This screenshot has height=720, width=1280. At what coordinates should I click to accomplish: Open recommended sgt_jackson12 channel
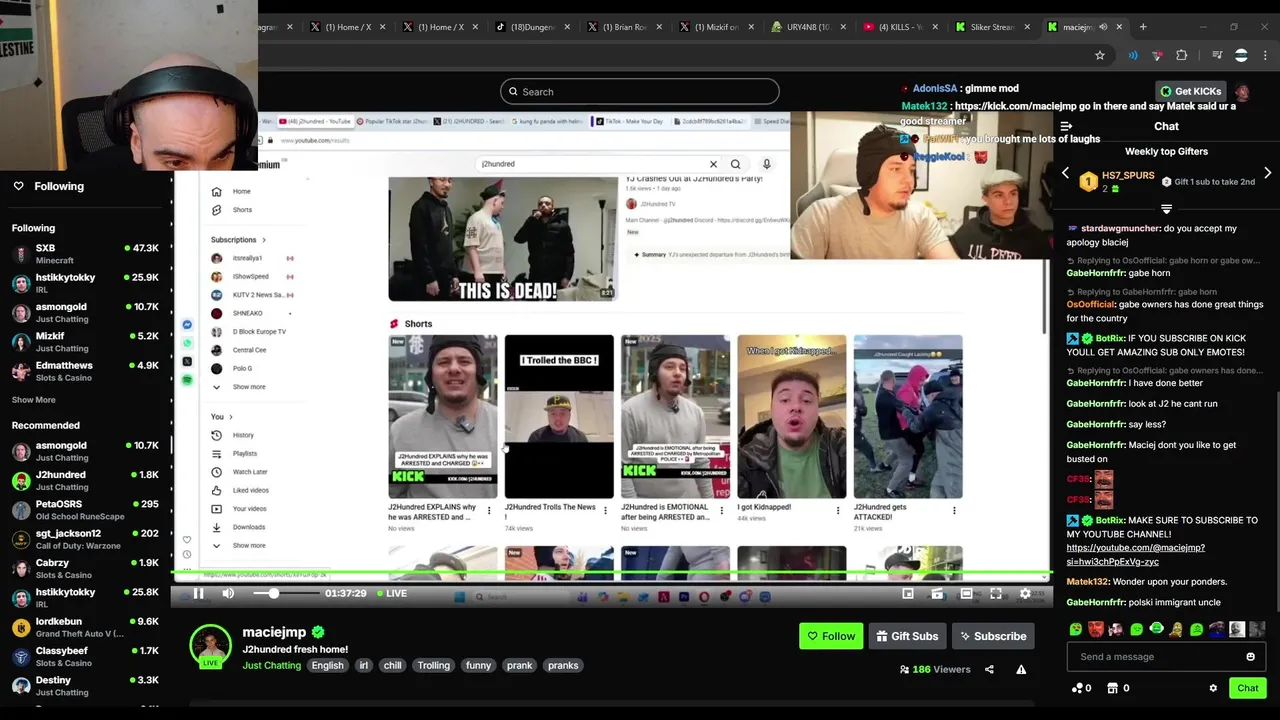tap(85, 539)
